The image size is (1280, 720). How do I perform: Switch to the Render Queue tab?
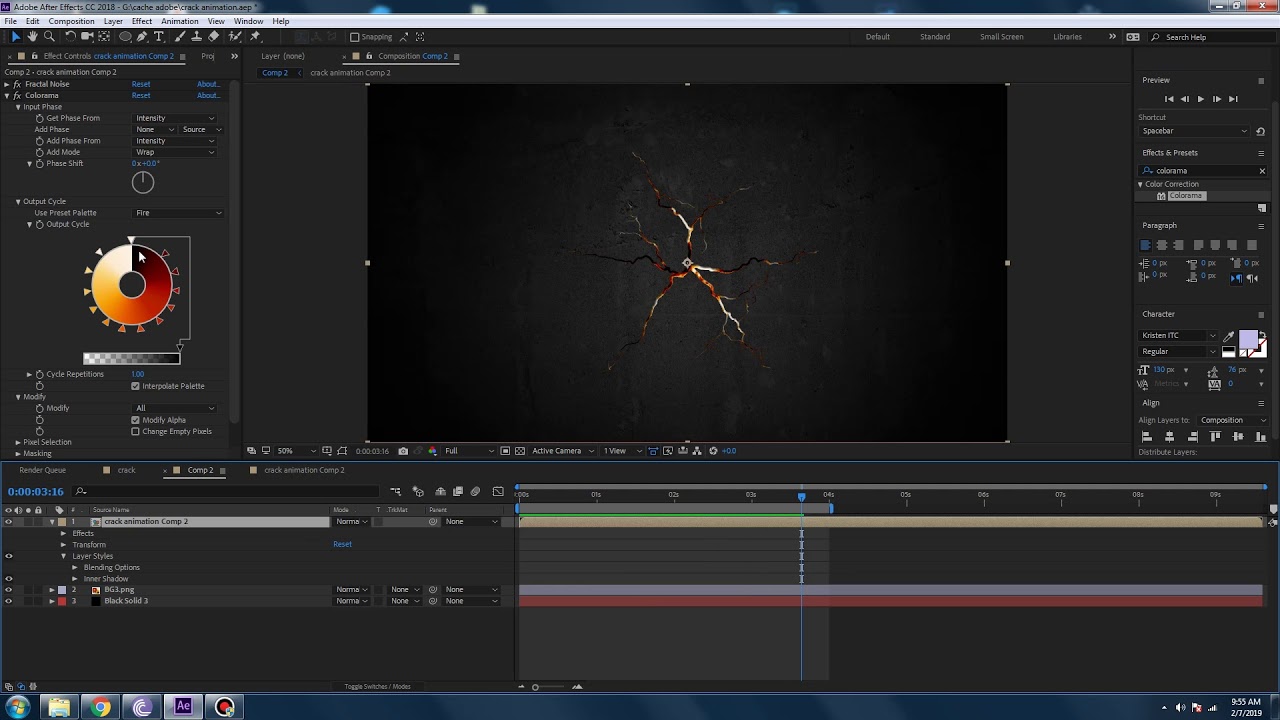[42, 470]
